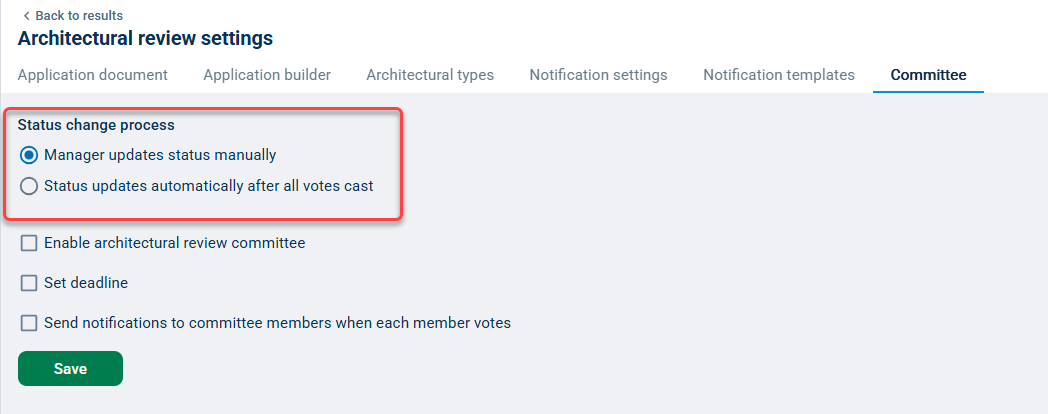Click the 'Status change process' section heading
Screen dimensions: 1048x414
point(96,125)
